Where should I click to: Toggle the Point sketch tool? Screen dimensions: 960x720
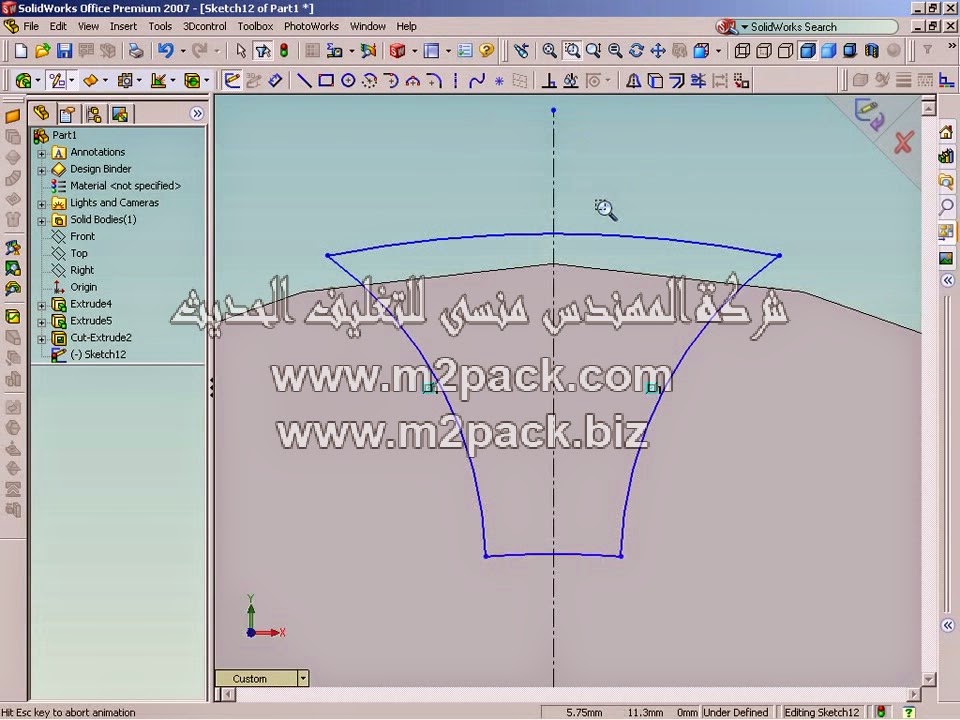499,81
